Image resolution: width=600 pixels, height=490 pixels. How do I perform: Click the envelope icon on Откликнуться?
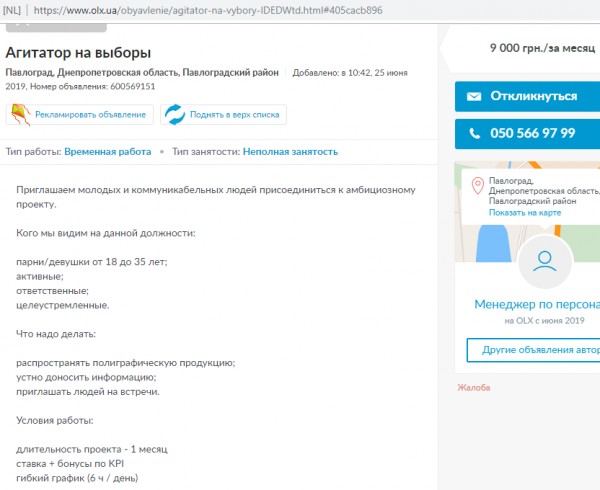pyautogui.click(x=474, y=96)
